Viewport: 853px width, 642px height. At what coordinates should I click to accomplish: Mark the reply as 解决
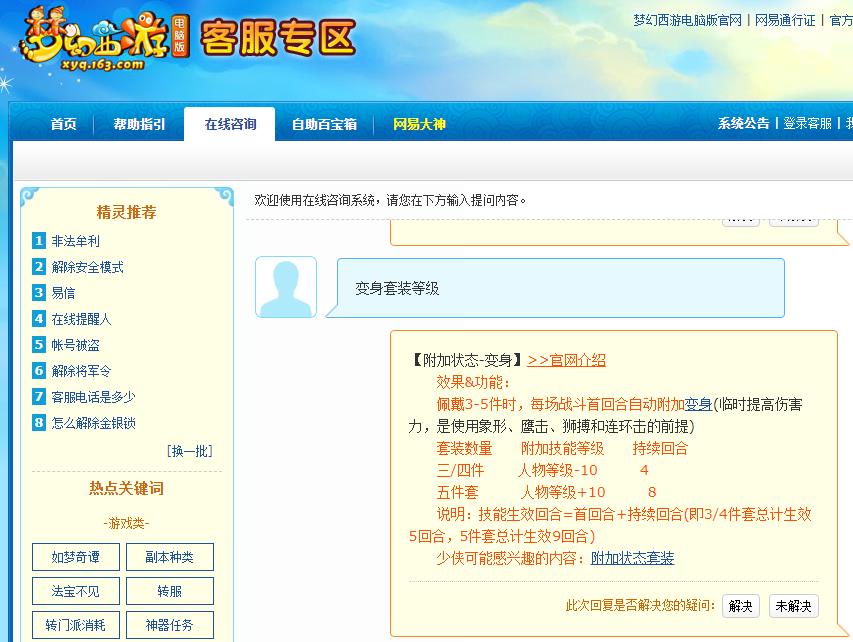click(x=740, y=606)
